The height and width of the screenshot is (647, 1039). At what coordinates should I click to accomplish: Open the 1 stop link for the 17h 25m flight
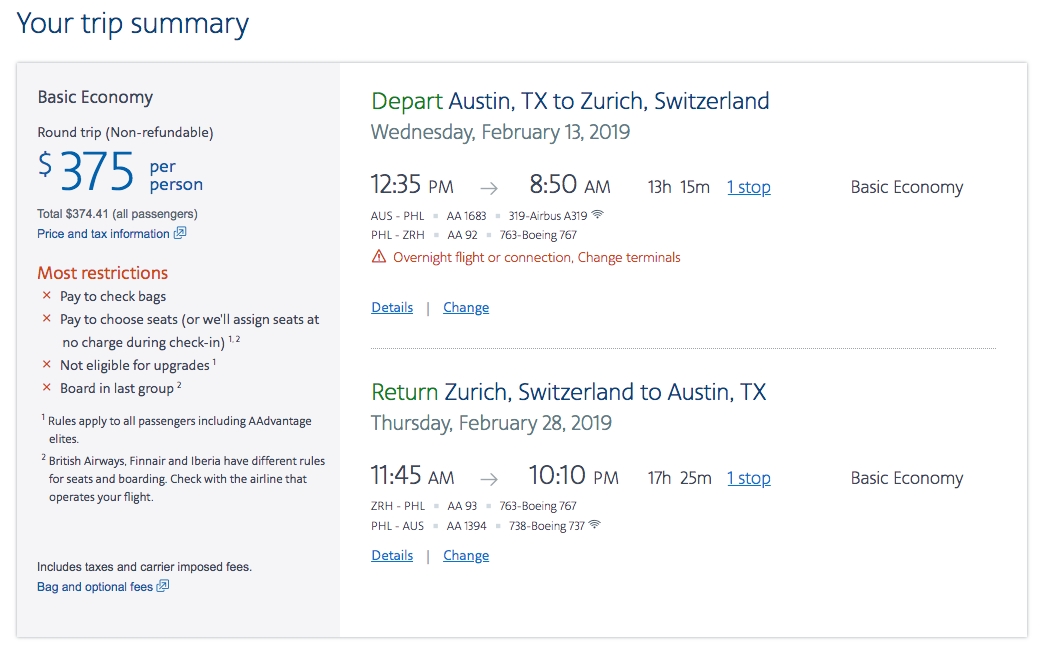[x=749, y=478]
